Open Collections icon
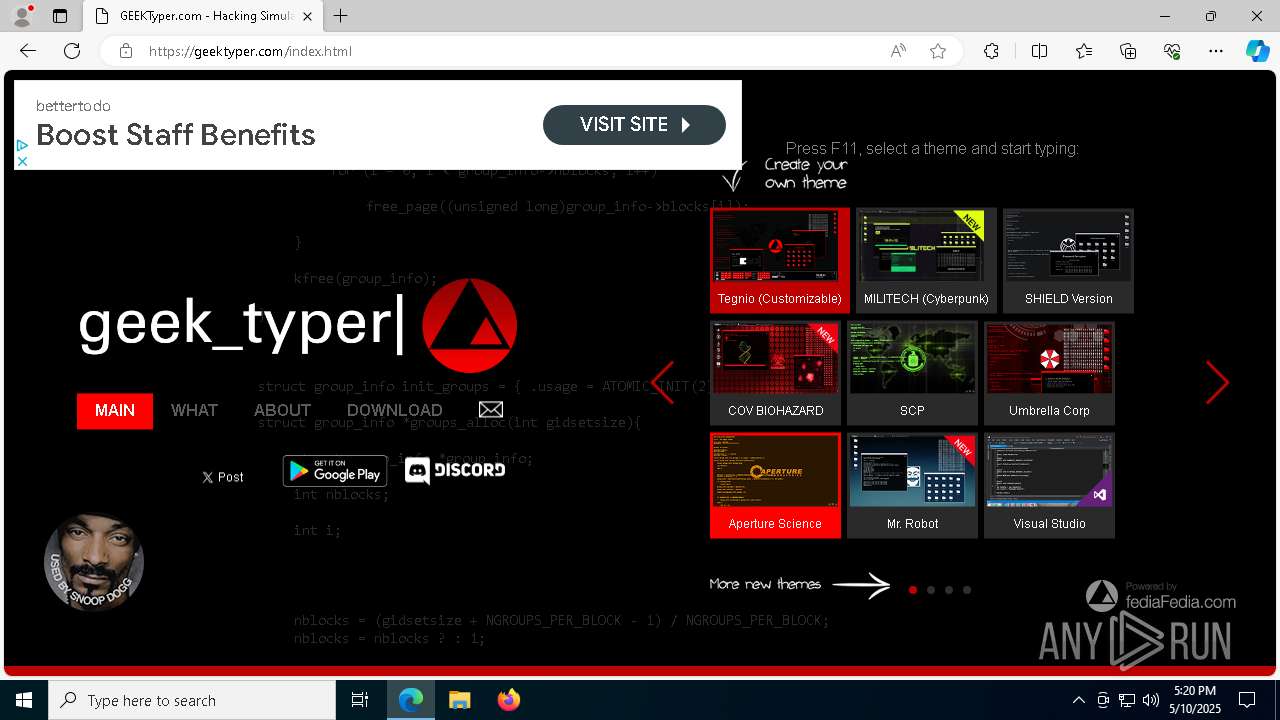The image size is (1280, 720). point(1128,51)
